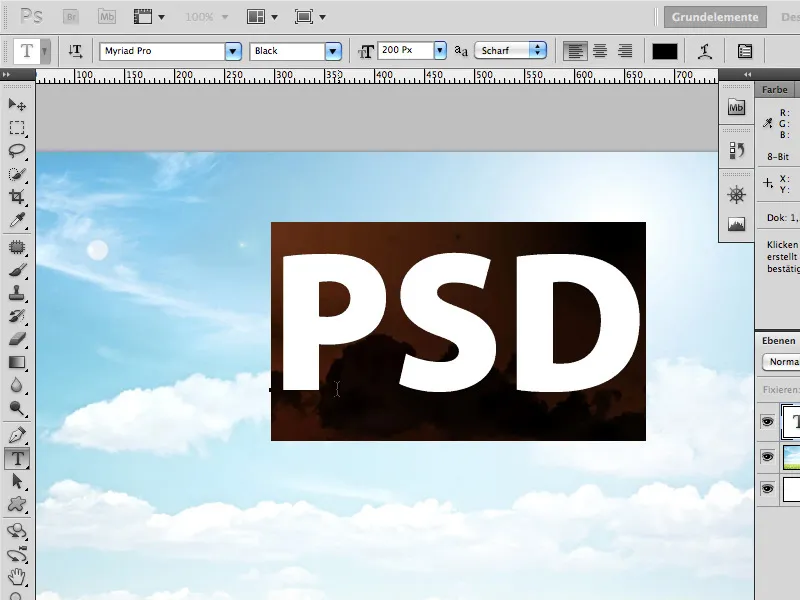Image resolution: width=800 pixels, height=600 pixels.
Task: Open the Navigator panel icon
Action: (736, 195)
